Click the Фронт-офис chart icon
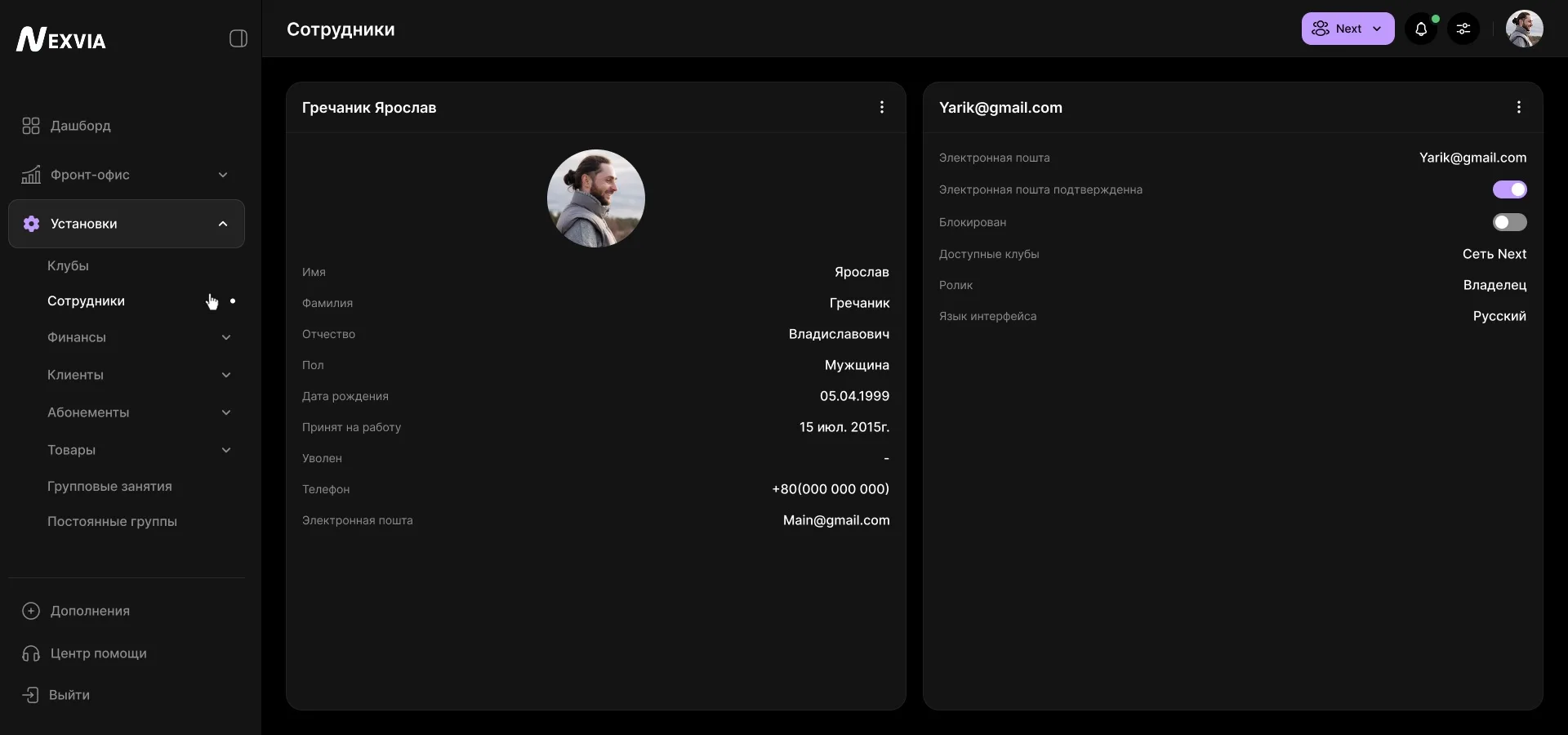Image resolution: width=1568 pixels, height=735 pixels. coord(30,175)
